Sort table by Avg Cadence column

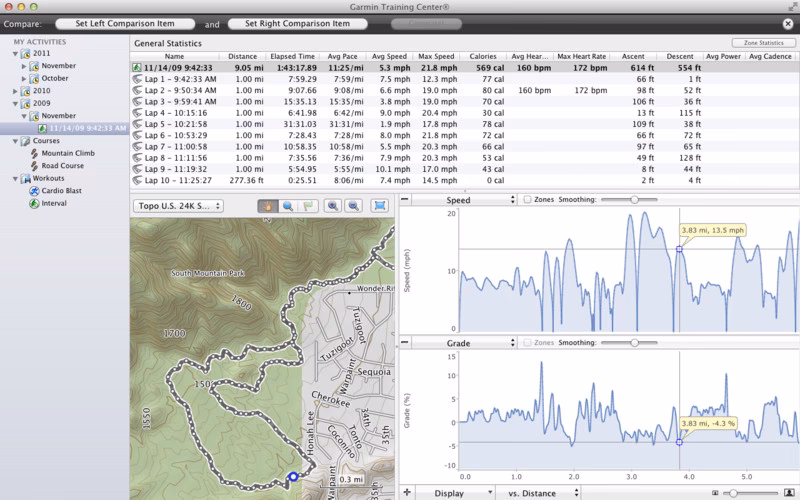[x=770, y=56]
